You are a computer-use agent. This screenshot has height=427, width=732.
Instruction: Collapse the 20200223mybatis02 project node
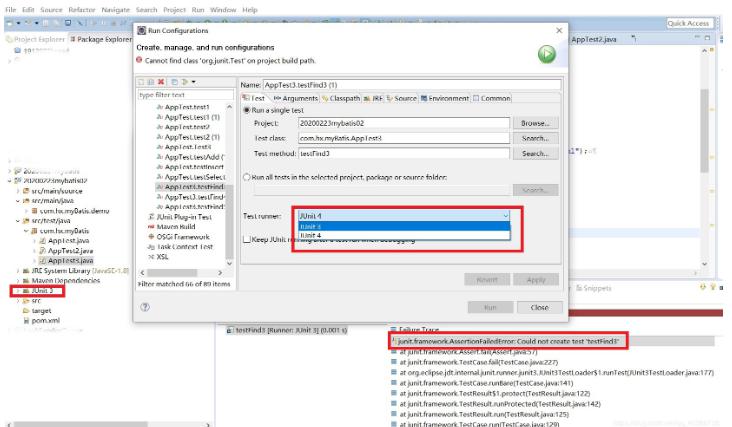[10, 181]
